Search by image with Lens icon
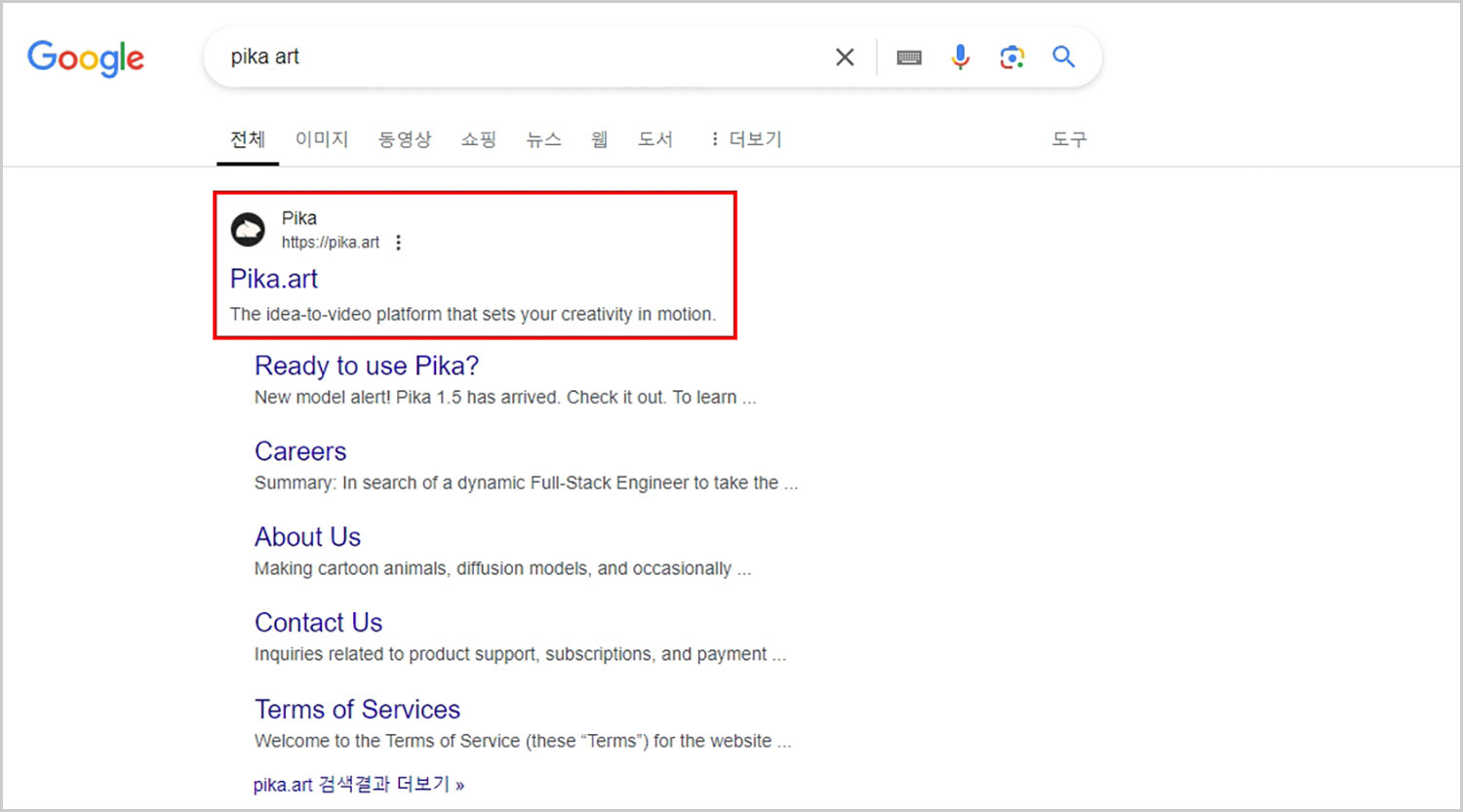 point(1012,58)
